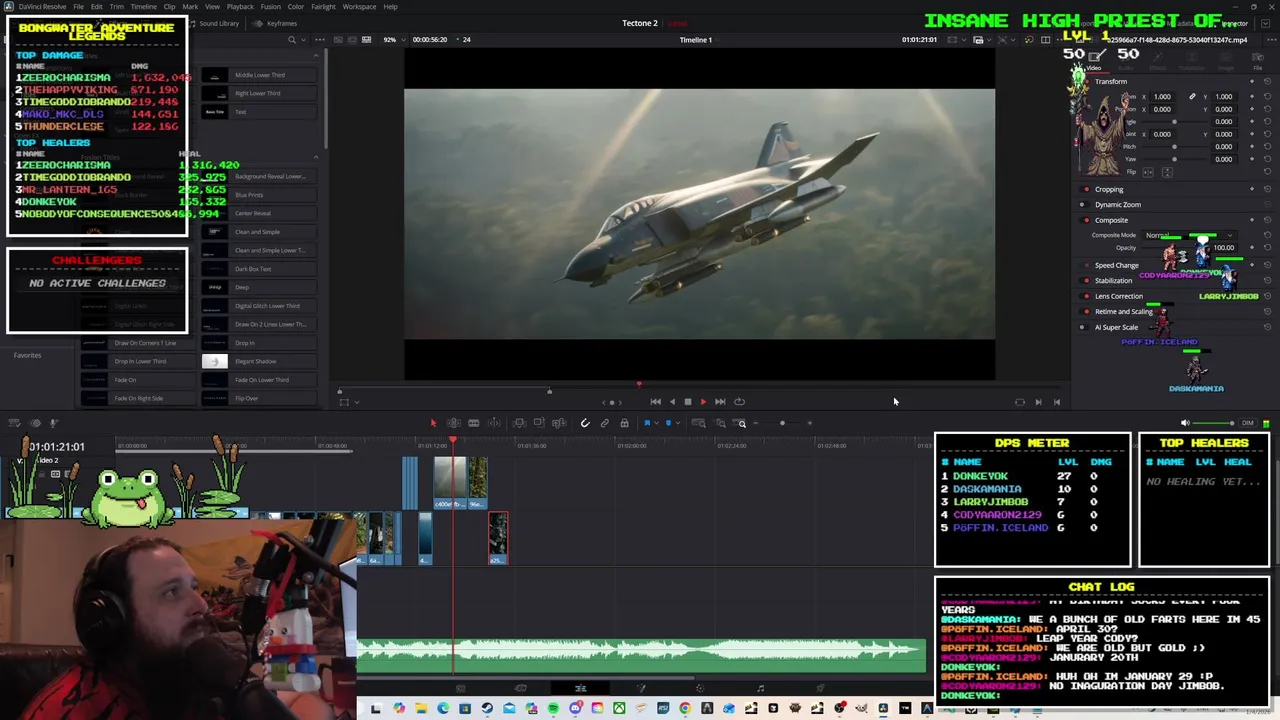1280x720 pixels.
Task: Click the Opacity slider in Composite
Action: pyautogui.click(x=1175, y=247)
